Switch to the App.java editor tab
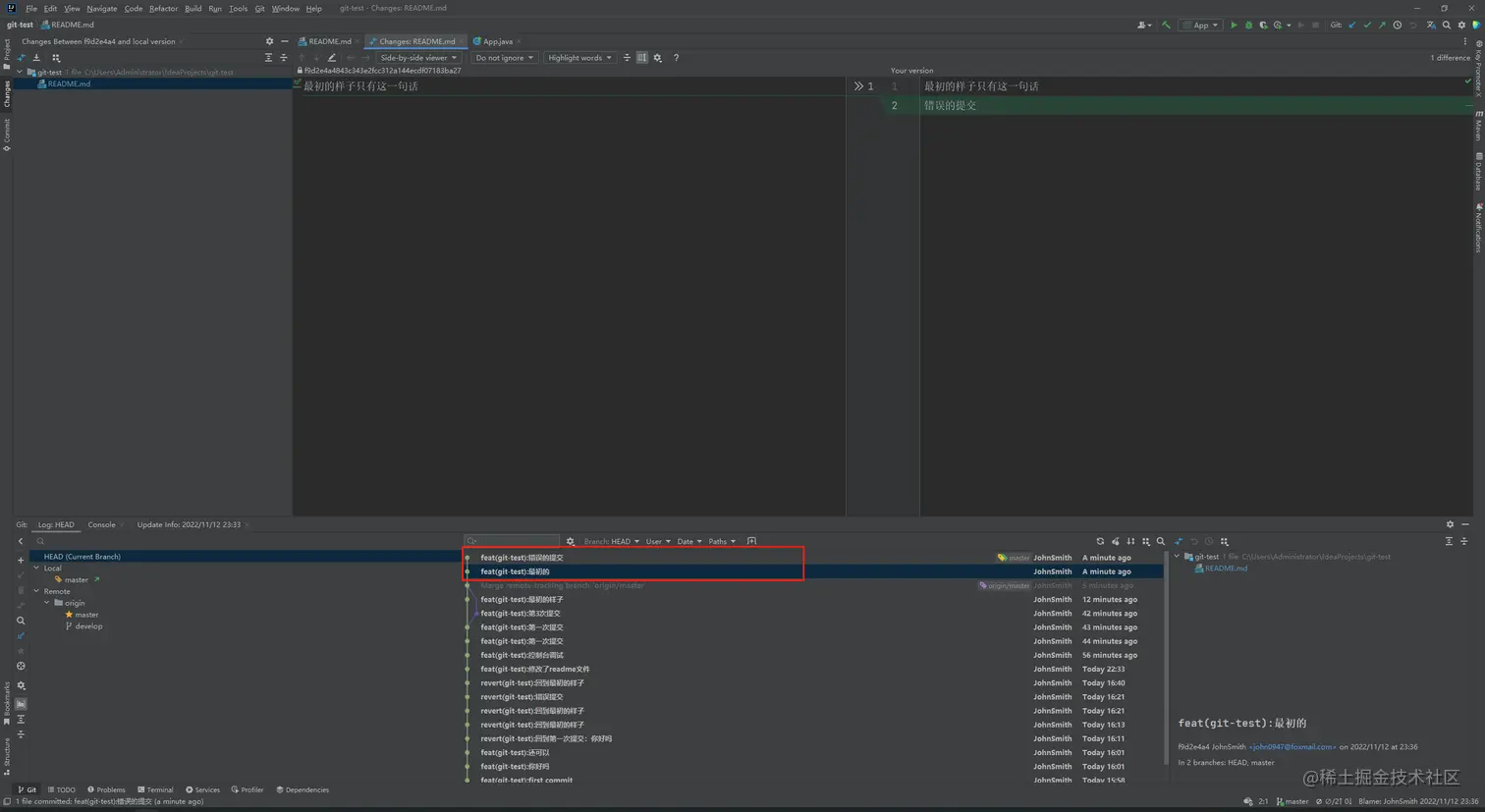 point(497,41)
